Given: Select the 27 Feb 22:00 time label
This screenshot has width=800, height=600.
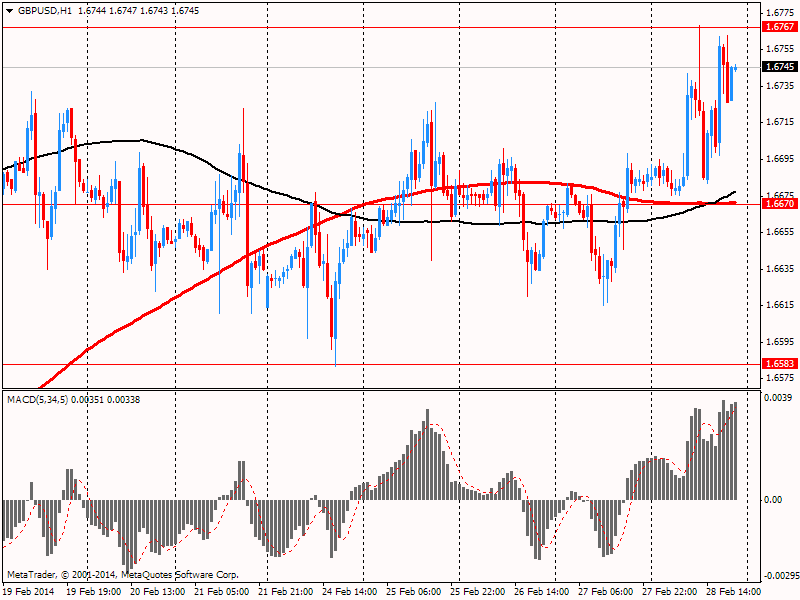Looking at the screenshot, I should pyautogui.click(x=669, y=592).
